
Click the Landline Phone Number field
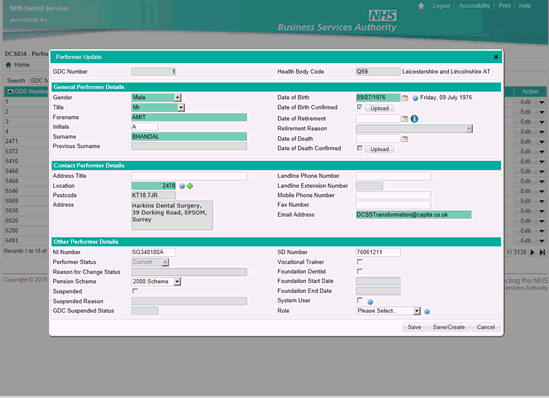point(394,176)
